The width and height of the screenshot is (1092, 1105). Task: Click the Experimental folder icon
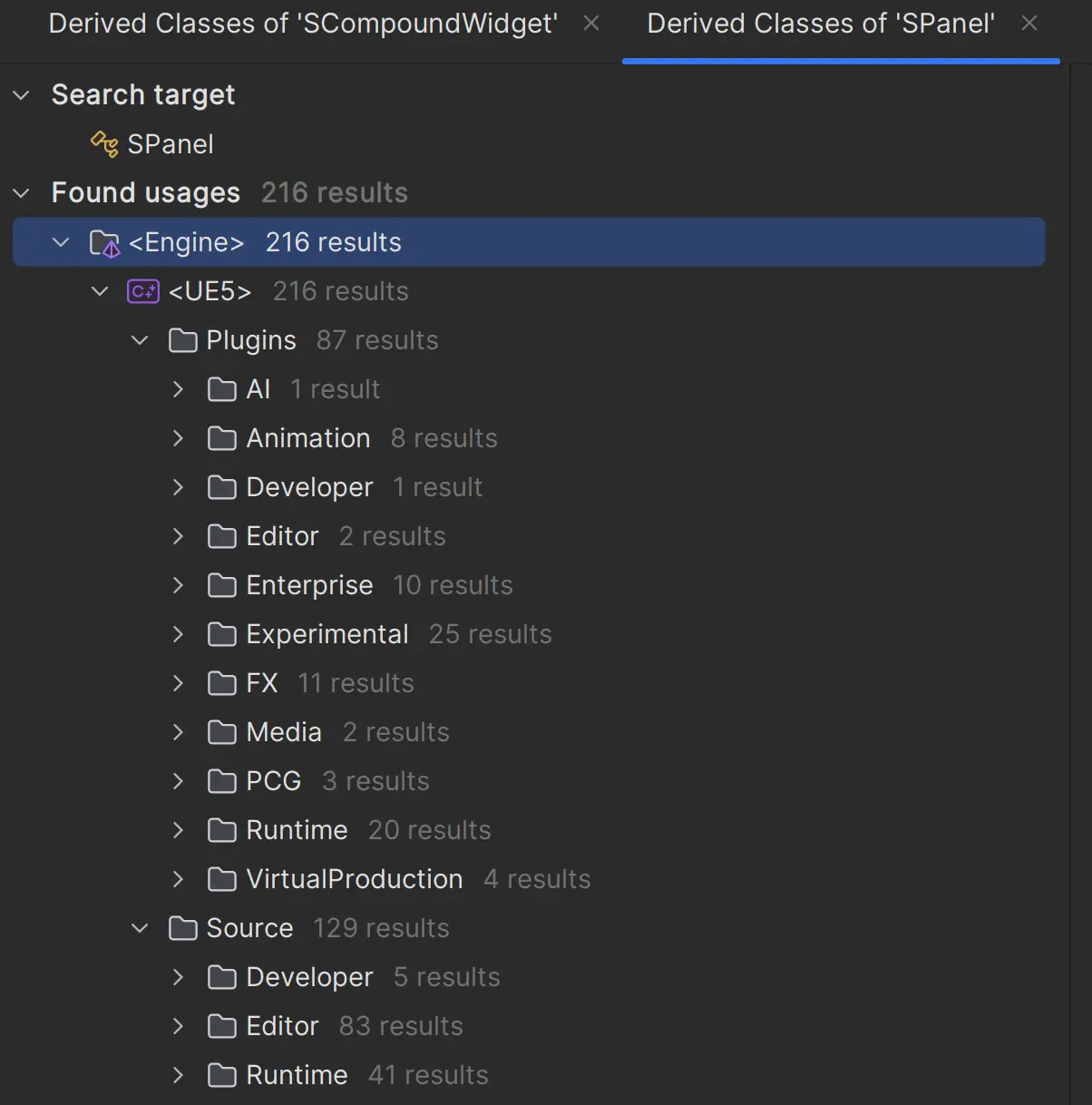click(221, 634)
